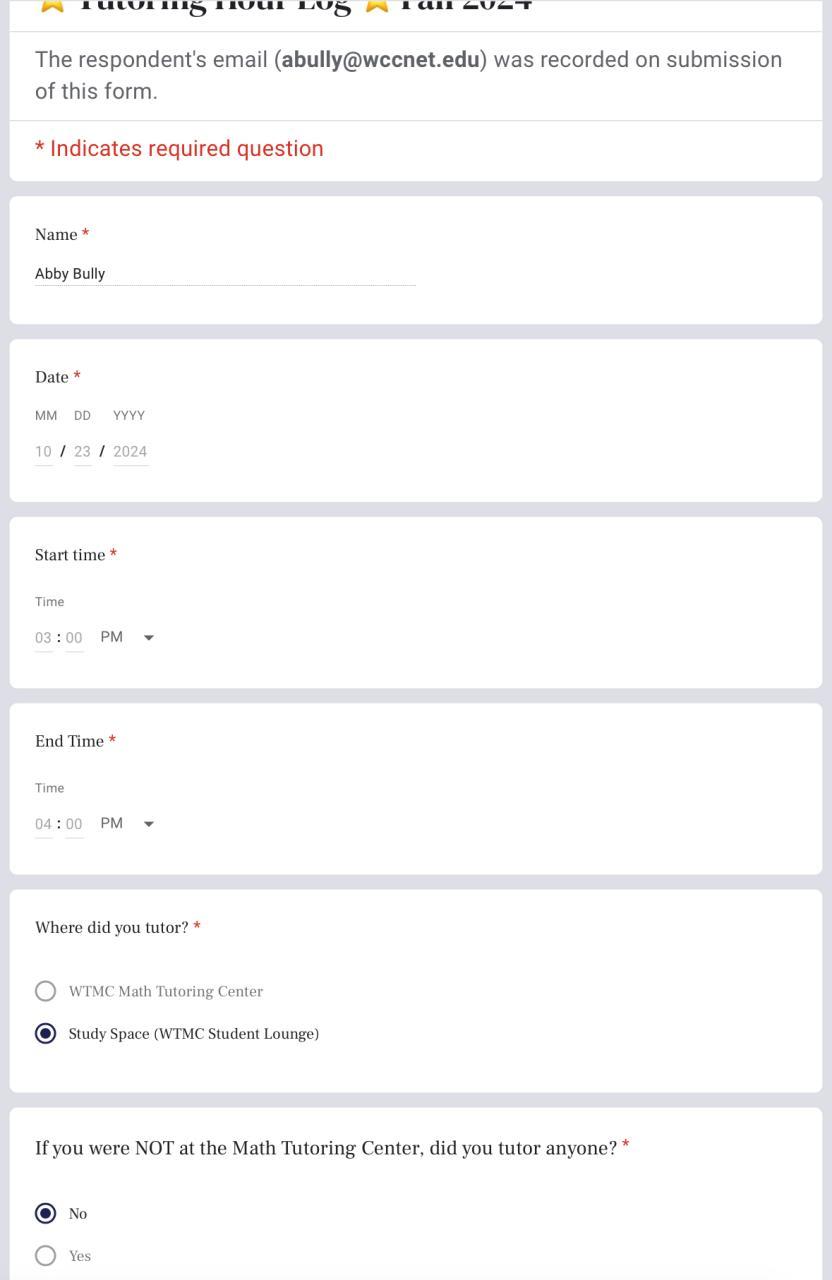Select the month field in Date
This screenshot has height=1280, width=832.
pos(43,452)
